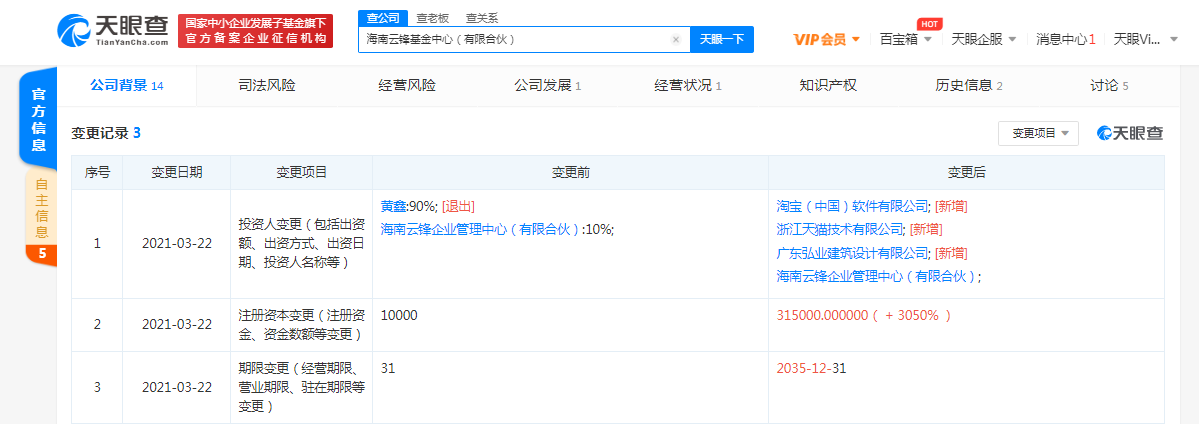Click the 2021-03-22 date in row 1
The height and width of the screenshot is (424, 1199).
[177, 244]
